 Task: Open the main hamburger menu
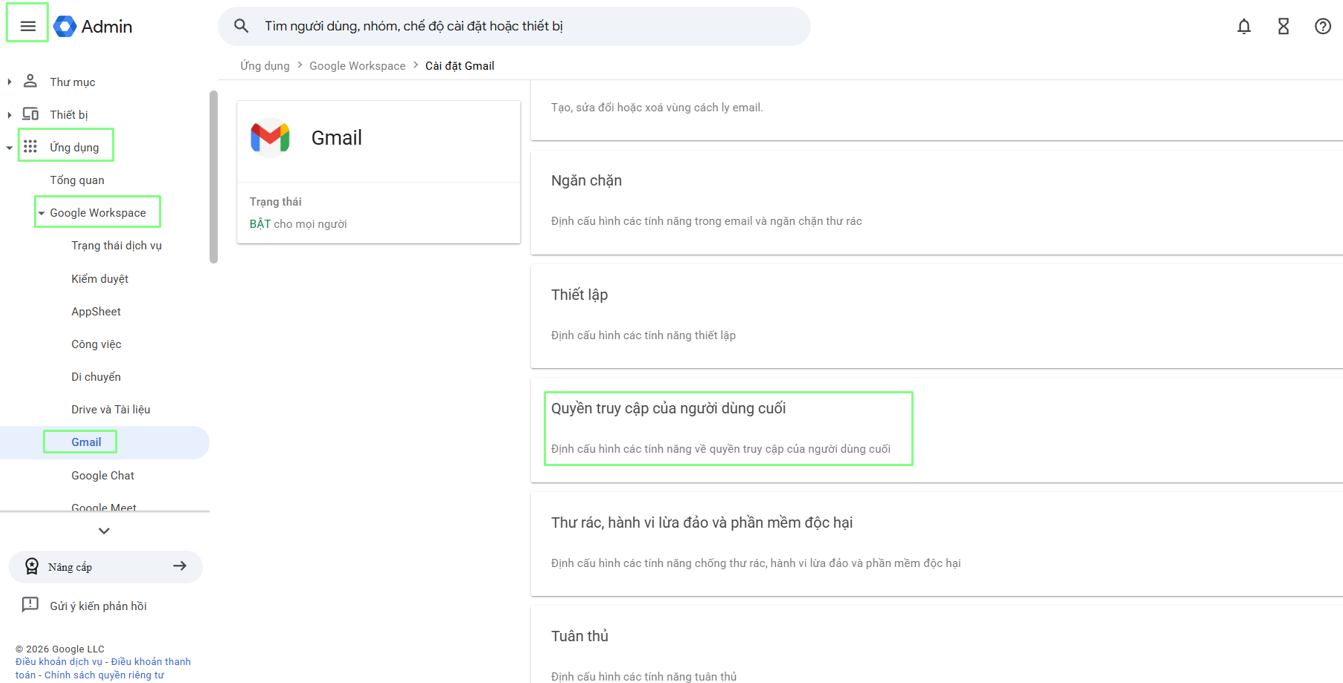tap(28, 26)
